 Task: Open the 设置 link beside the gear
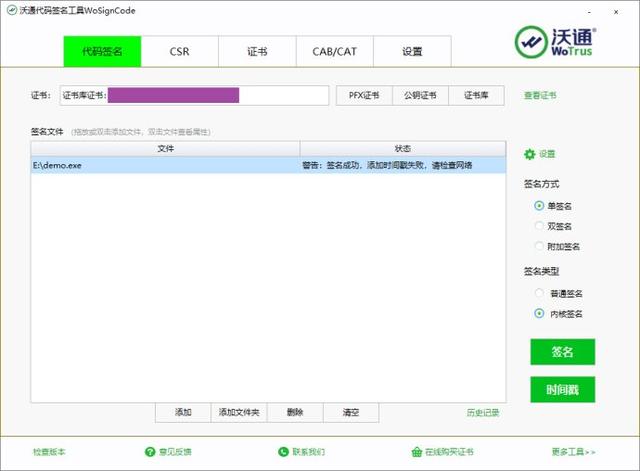pos(547,154)
